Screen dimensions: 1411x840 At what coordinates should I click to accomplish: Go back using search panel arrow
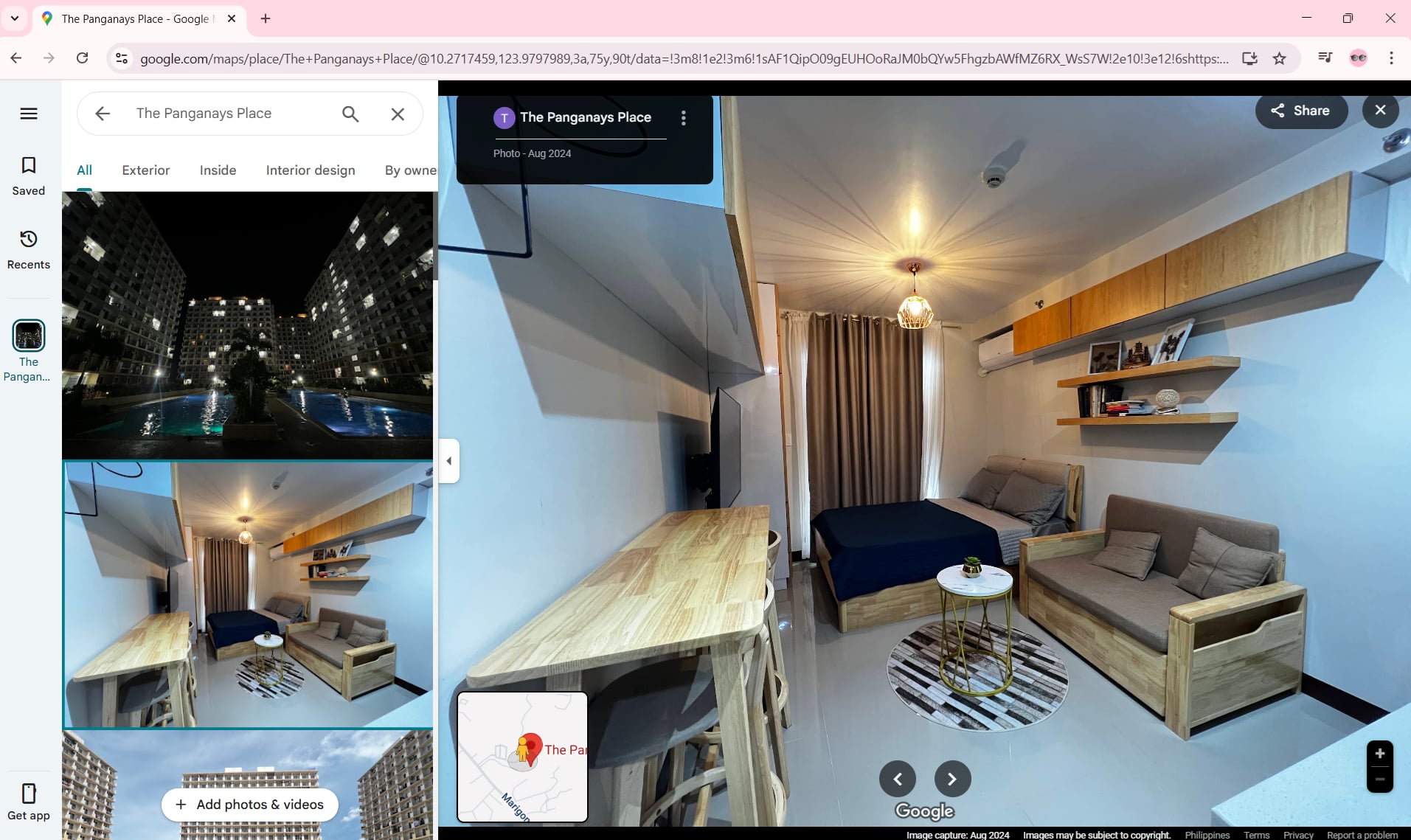coord(103,114)
